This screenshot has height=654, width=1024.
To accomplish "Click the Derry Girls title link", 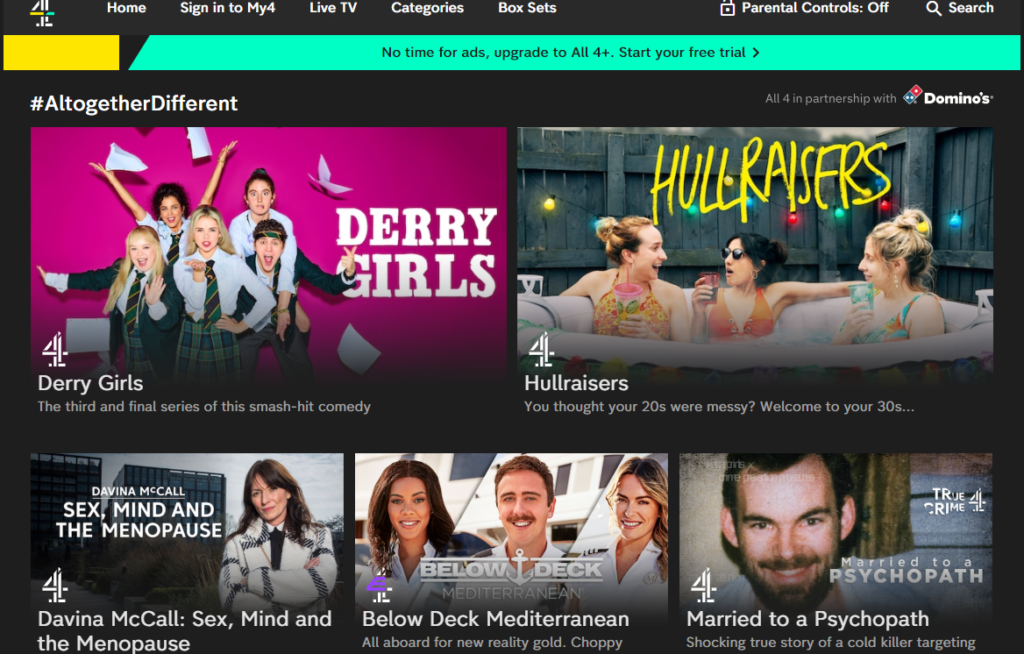I will click(x=90, y=384).
